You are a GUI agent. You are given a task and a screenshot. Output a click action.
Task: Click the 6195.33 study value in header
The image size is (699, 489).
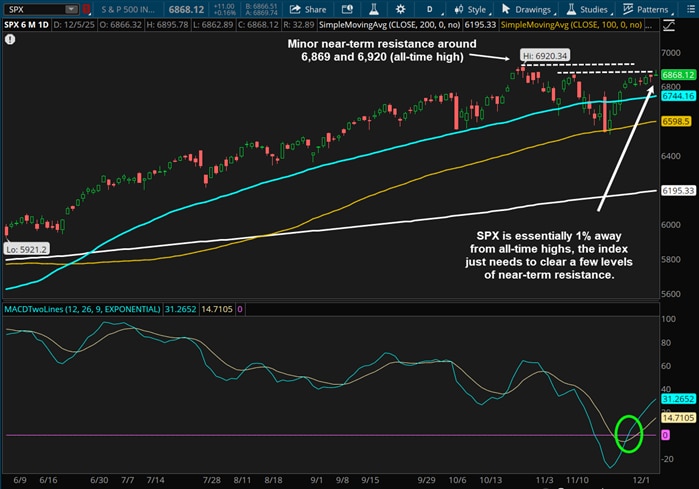480,25
